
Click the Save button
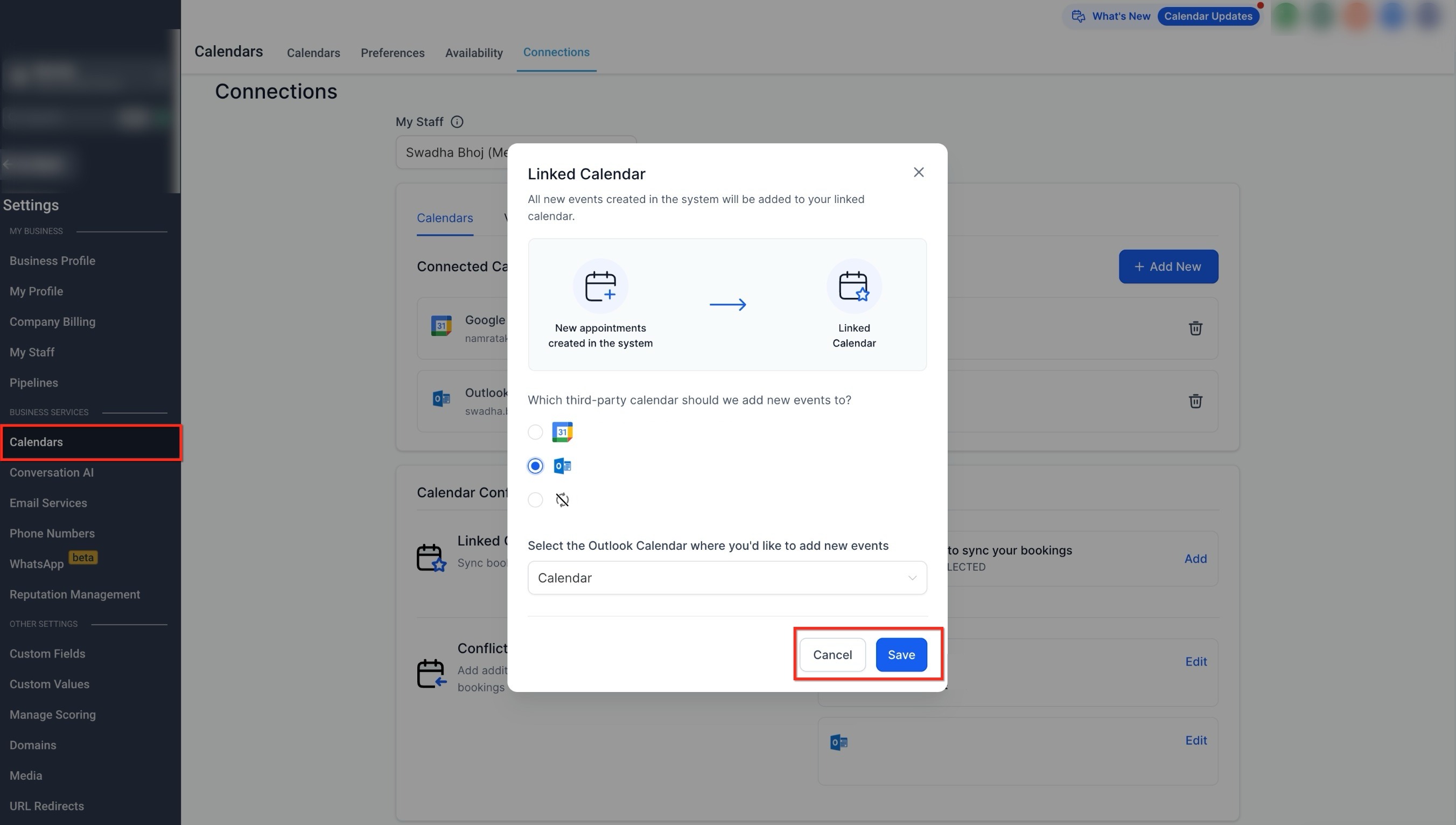901,655
